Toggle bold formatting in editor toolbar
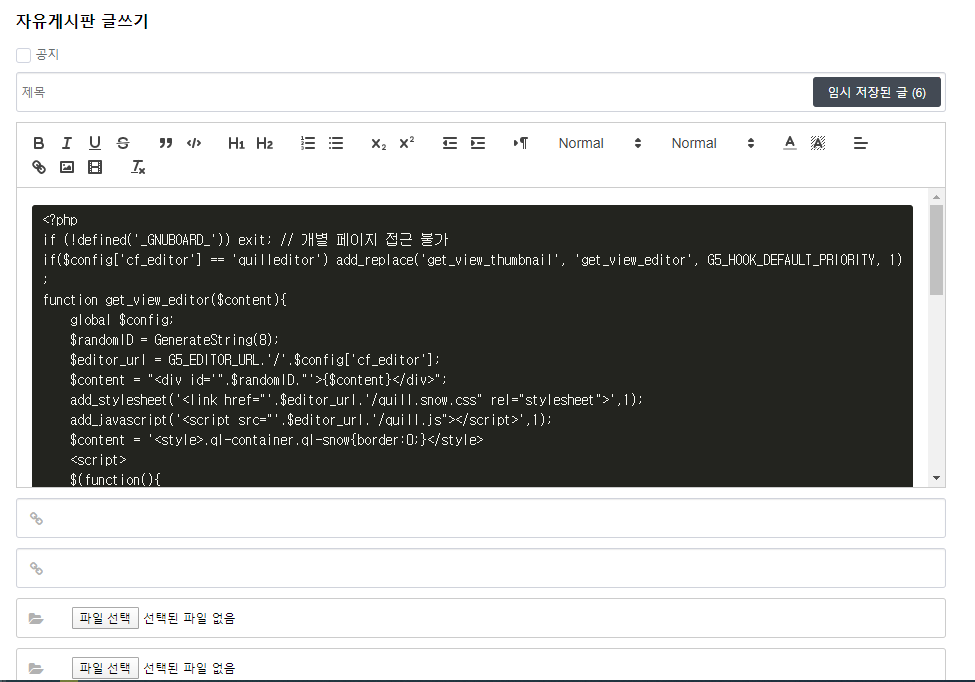The image size is (975, 682). [x=39, y=143]
